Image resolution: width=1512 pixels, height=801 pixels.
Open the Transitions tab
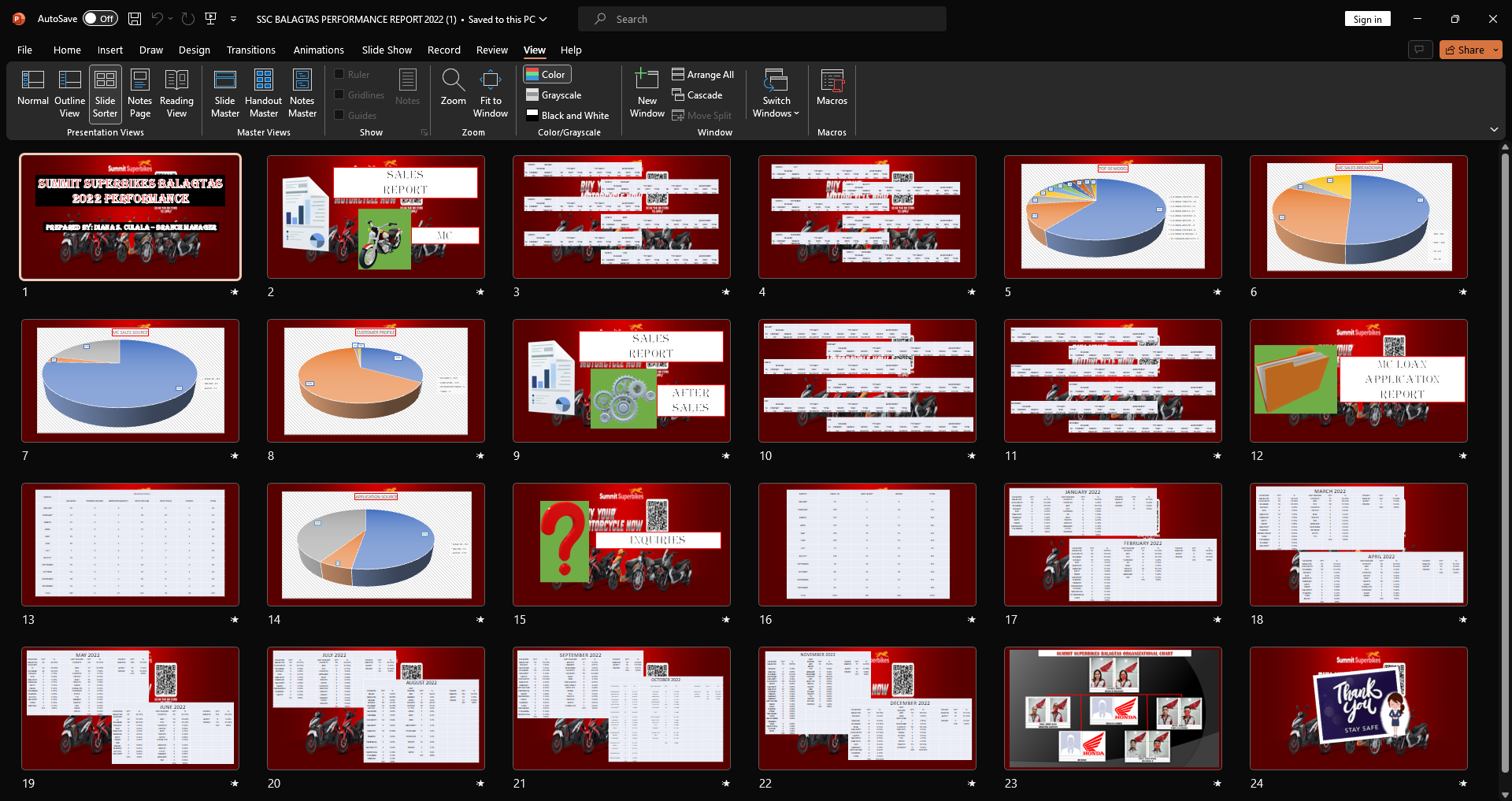click(x=250, y=50)
